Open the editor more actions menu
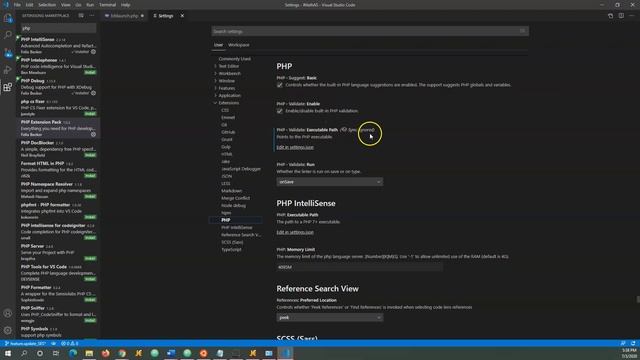This screenshot has height=360, width=640. point(631,16)
